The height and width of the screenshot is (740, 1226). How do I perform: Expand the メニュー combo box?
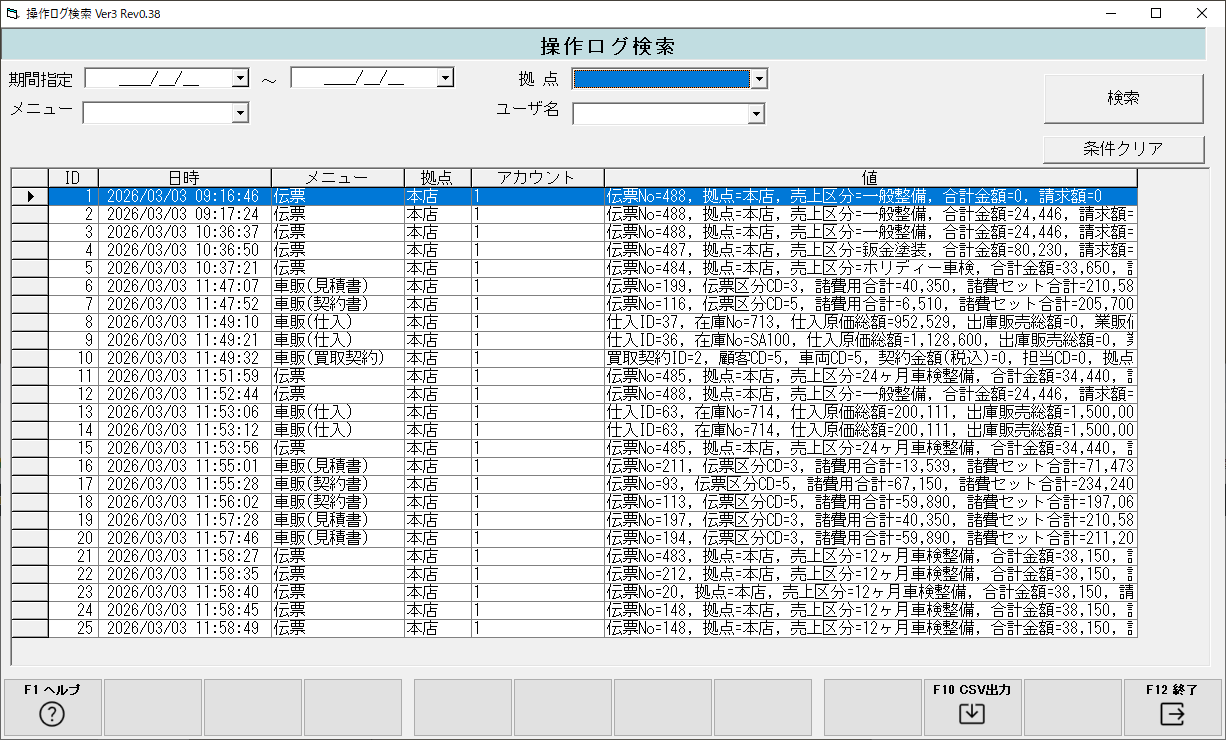[x=240, y=114]
